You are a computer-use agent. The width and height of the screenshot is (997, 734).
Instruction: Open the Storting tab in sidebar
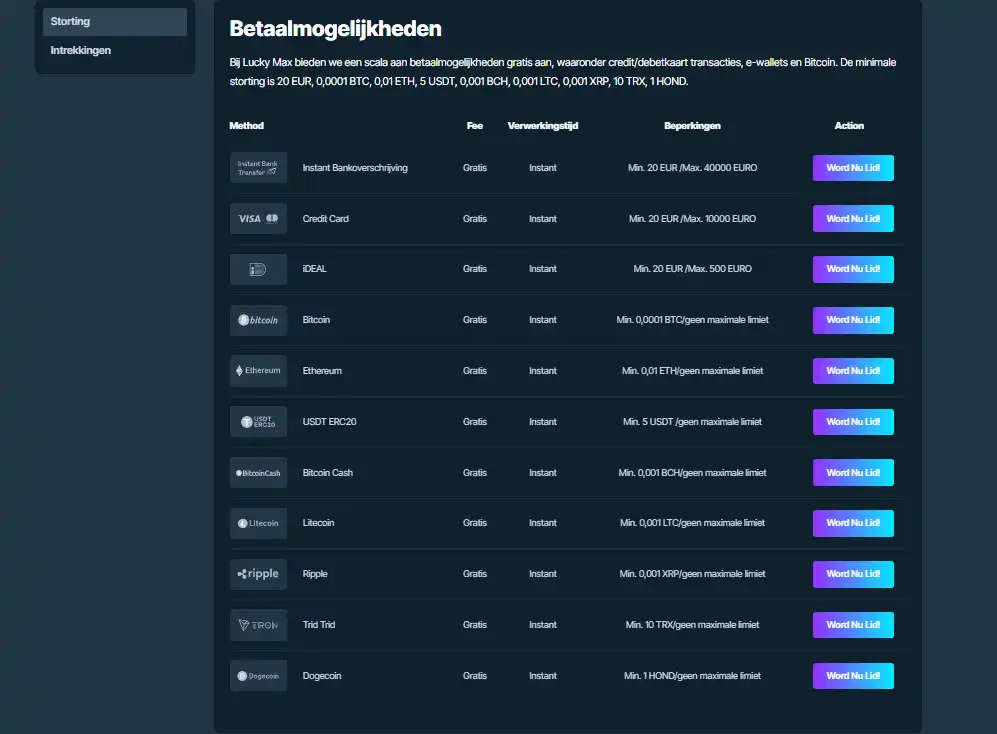coord(114,22)
